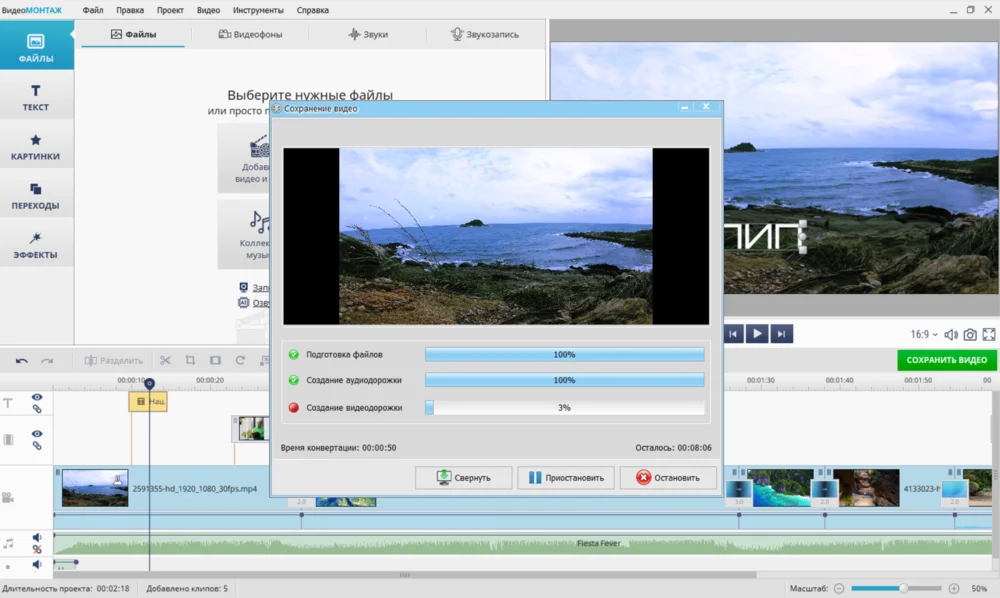Open the Проект menu
This screenshot has height=598, width=1000.
pos(170,10)
